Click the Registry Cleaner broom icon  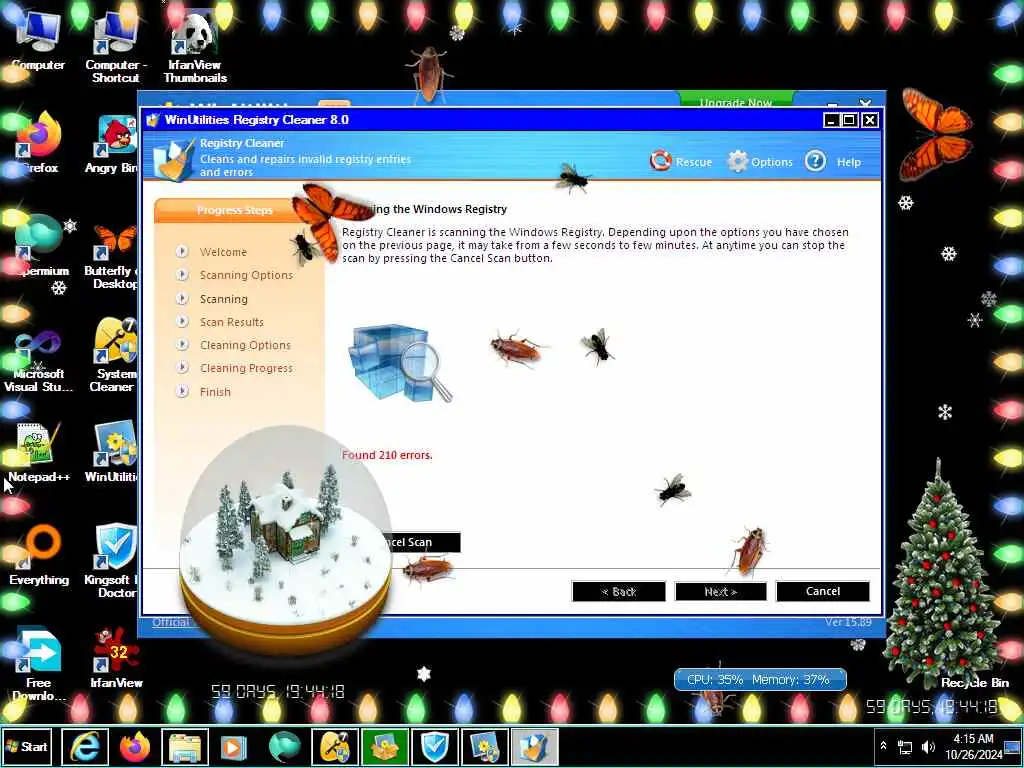tap(174, 160)
